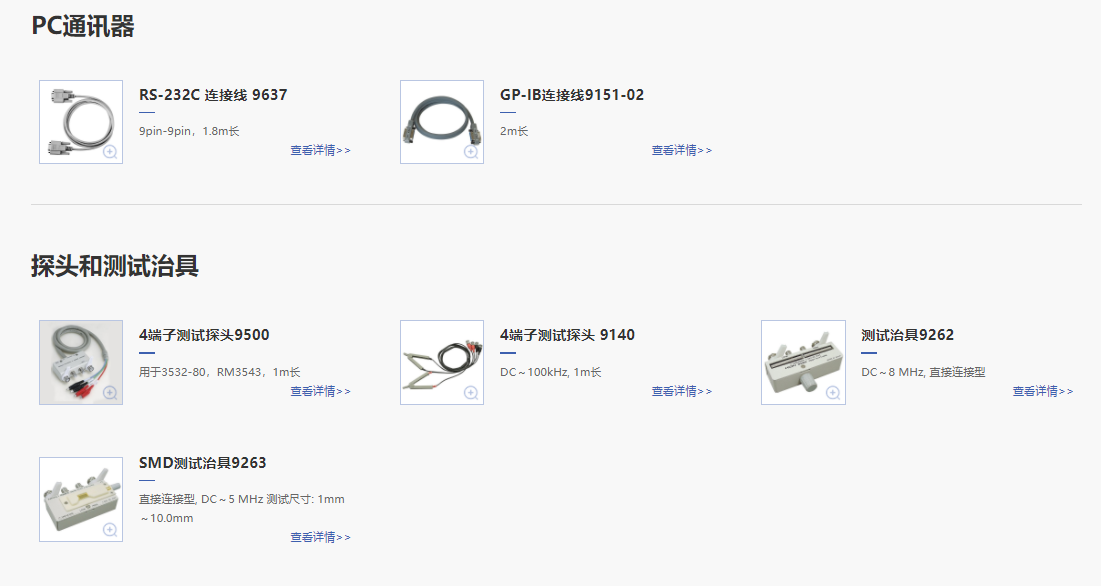Viewport: 1101px width, 586px height.
Task: Click magnifier icon on GP-IB cable 9151-02 image
Action: tap(471, 152)
